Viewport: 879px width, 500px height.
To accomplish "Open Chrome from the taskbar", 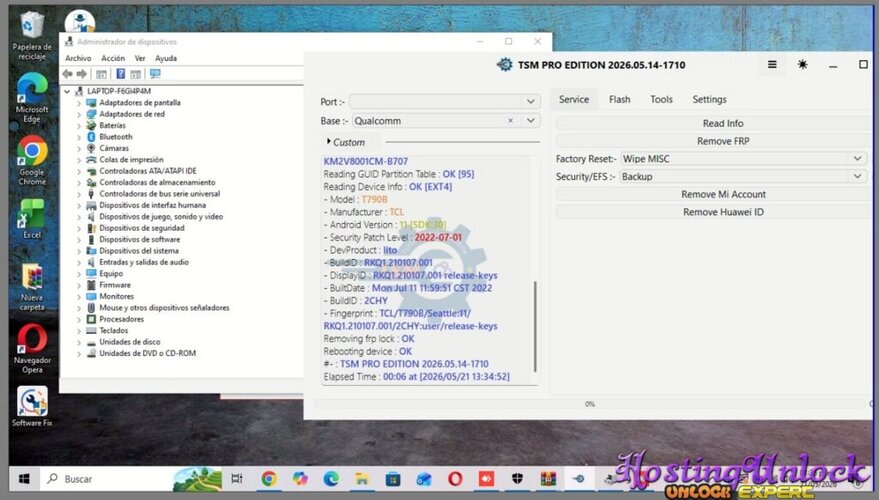I will 269,479.
